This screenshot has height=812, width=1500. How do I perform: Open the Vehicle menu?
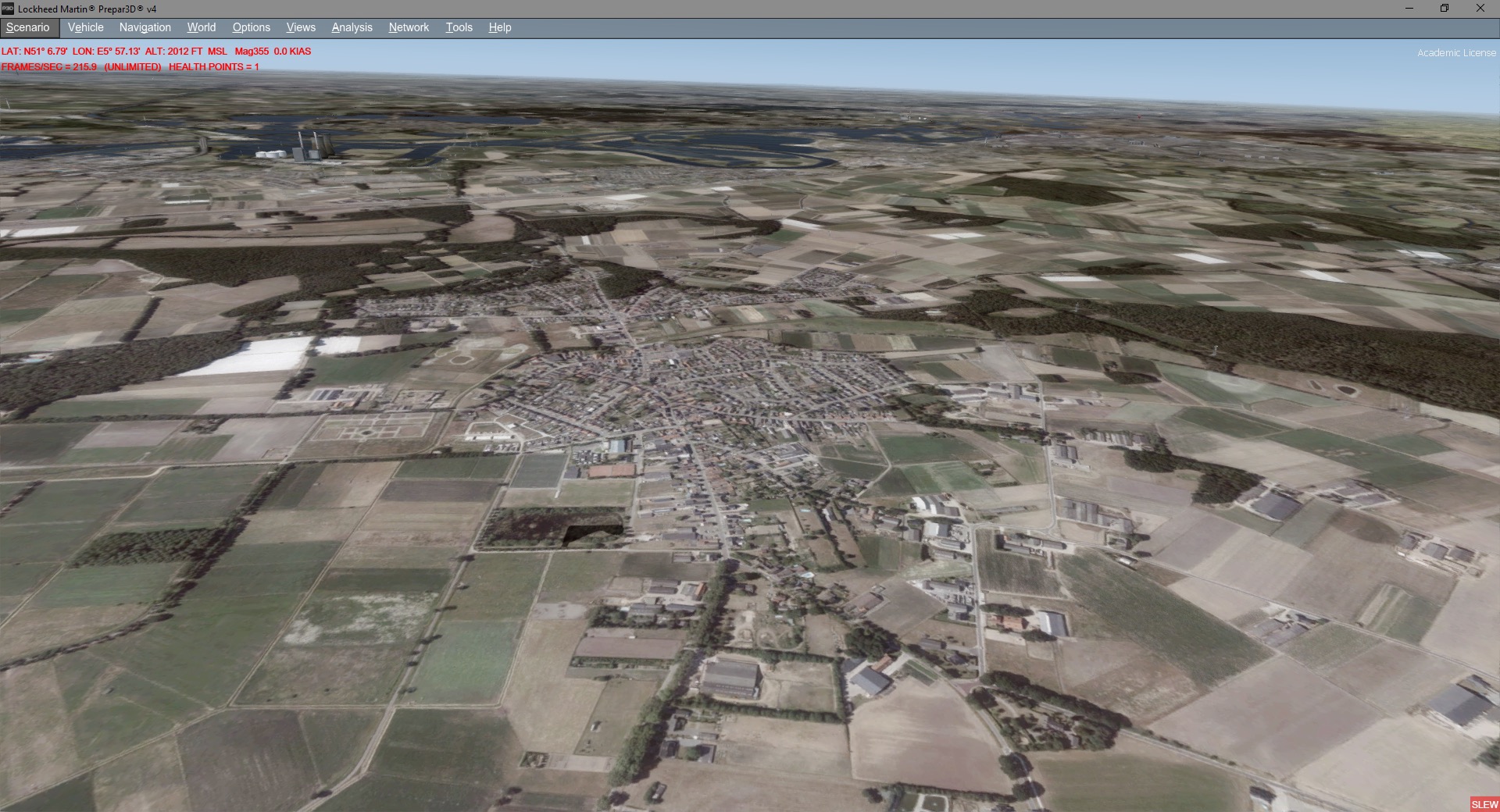pyautogui.click(x=85, y=27)
